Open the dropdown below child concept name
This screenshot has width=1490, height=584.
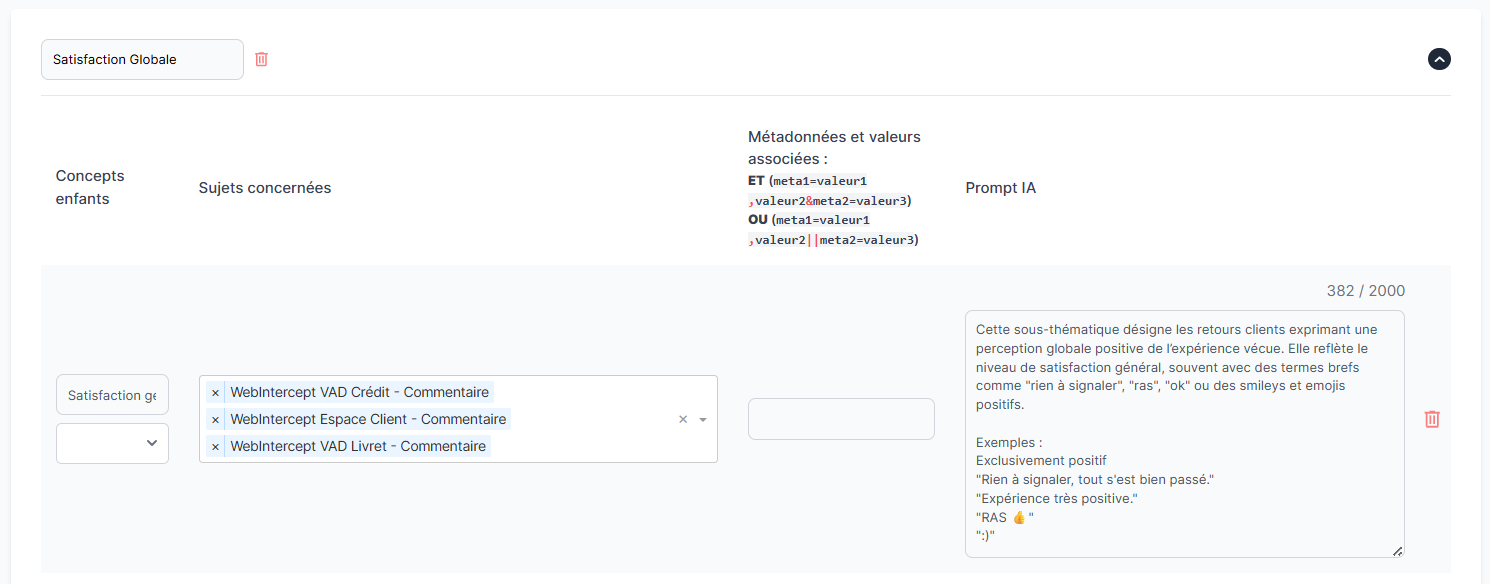click(112, 443)
